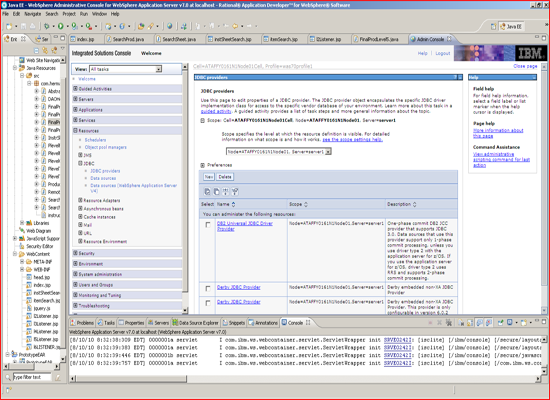Click the Clear Filter Value table icon

click(235, 192)
